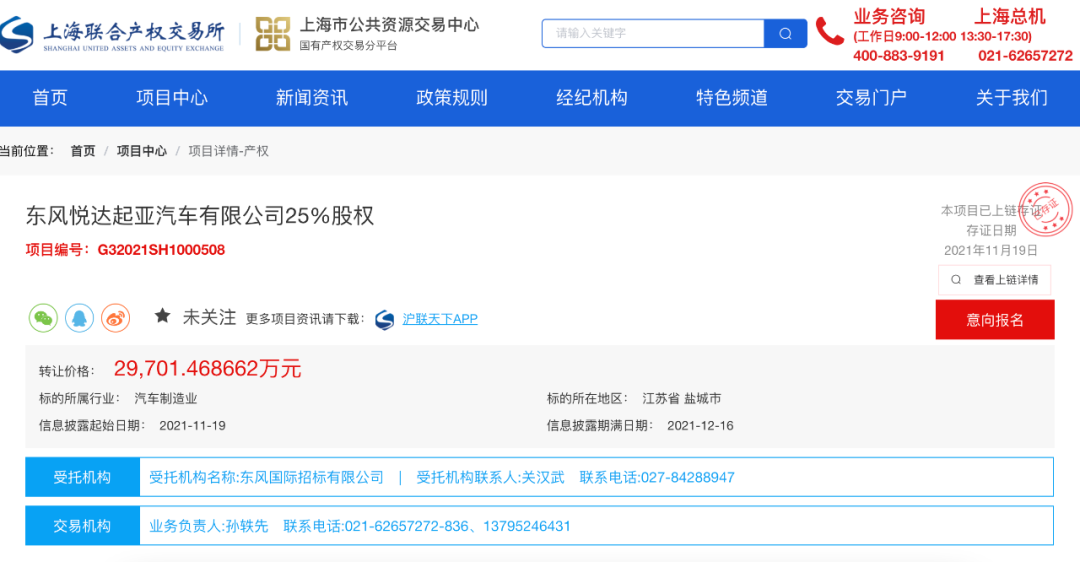Click the blue magnifier search button
This screenshot has height=562, width=1080.
785,34
